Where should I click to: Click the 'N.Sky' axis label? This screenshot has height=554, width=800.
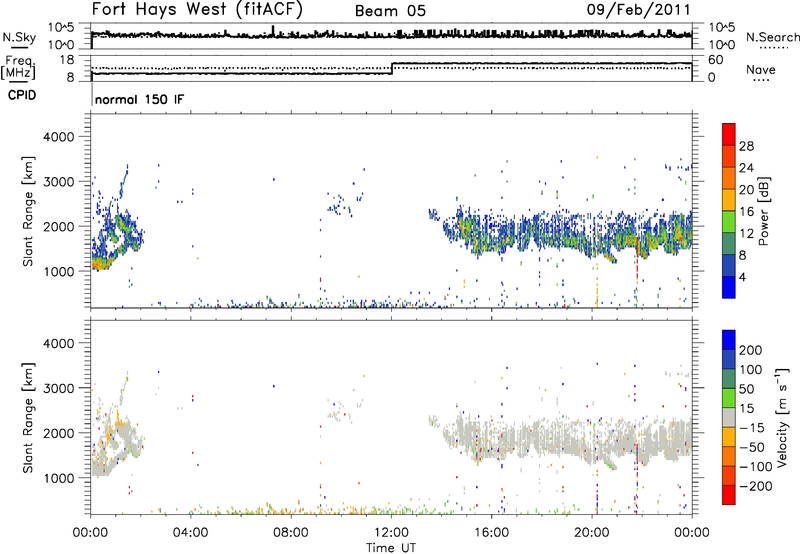[19, 37]
